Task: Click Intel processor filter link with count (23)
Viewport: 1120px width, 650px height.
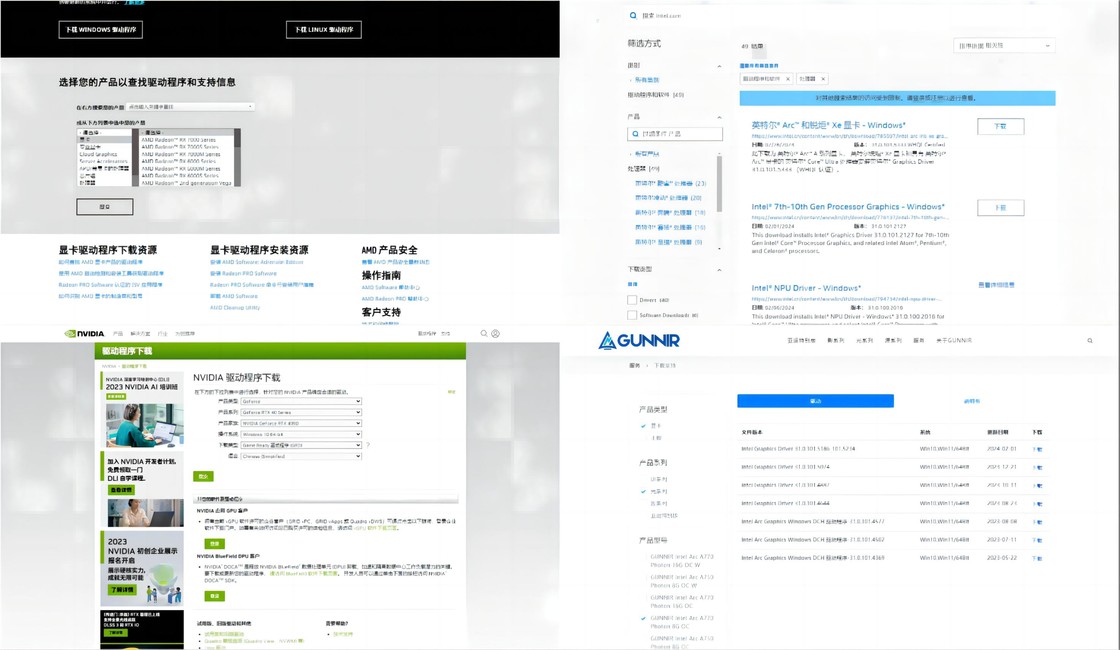Action: tap(670, 184)
